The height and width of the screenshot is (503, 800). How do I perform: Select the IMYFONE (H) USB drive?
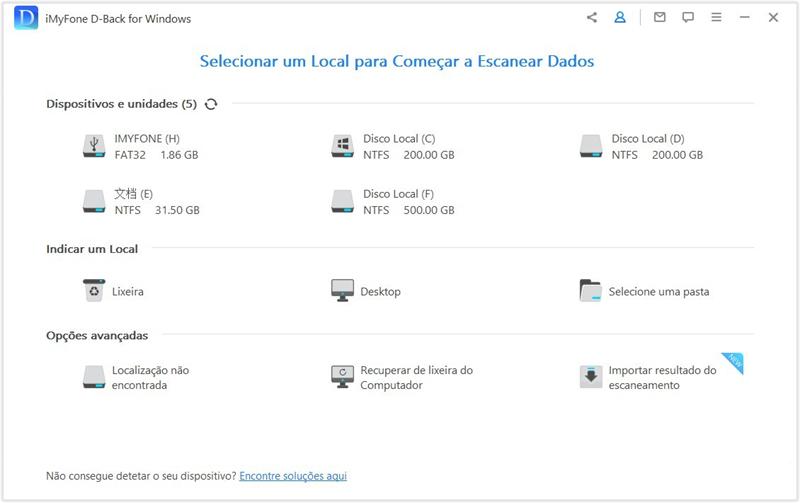[140, 147]
